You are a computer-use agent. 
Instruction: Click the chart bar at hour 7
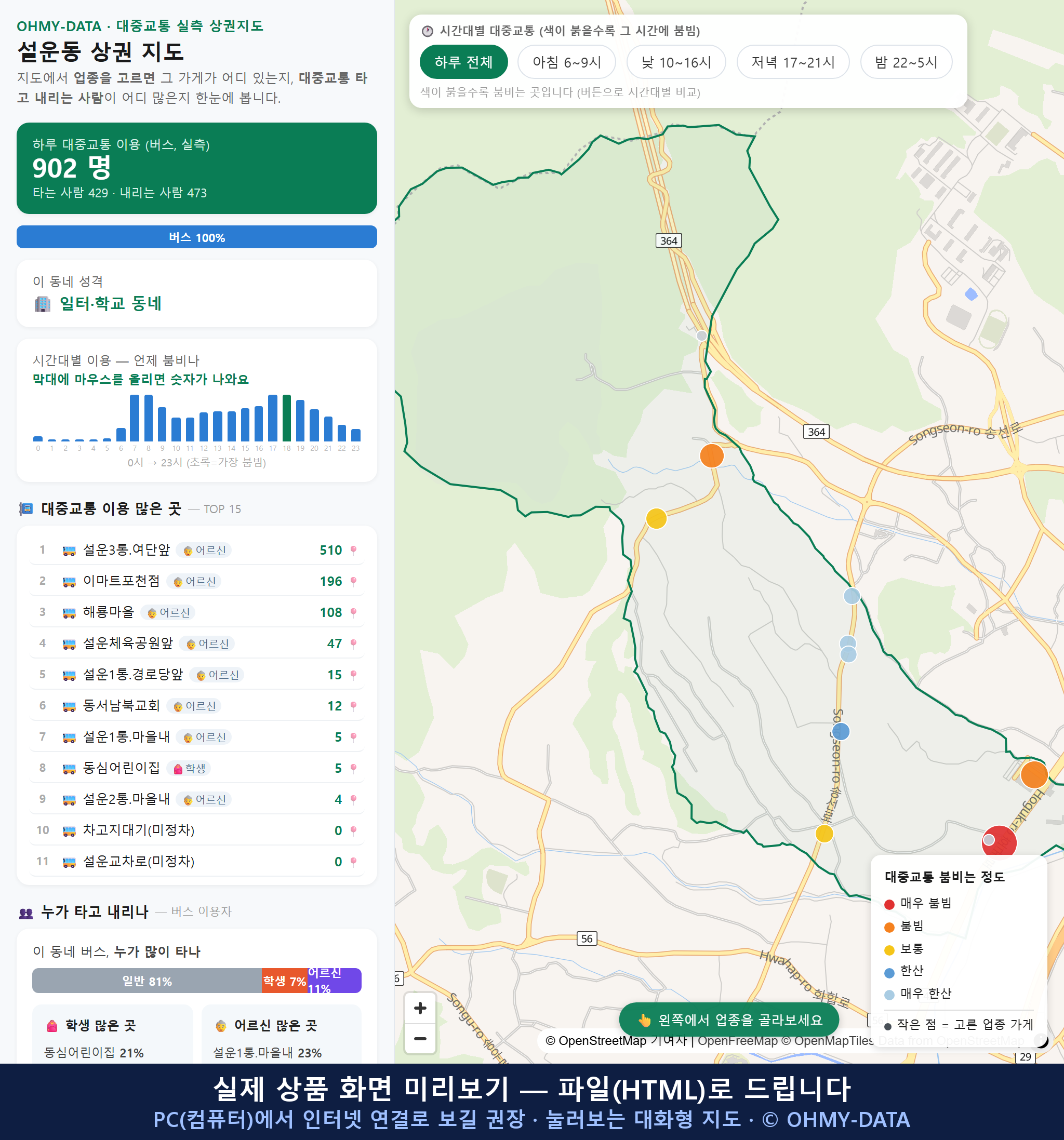(x=135, y=418)
